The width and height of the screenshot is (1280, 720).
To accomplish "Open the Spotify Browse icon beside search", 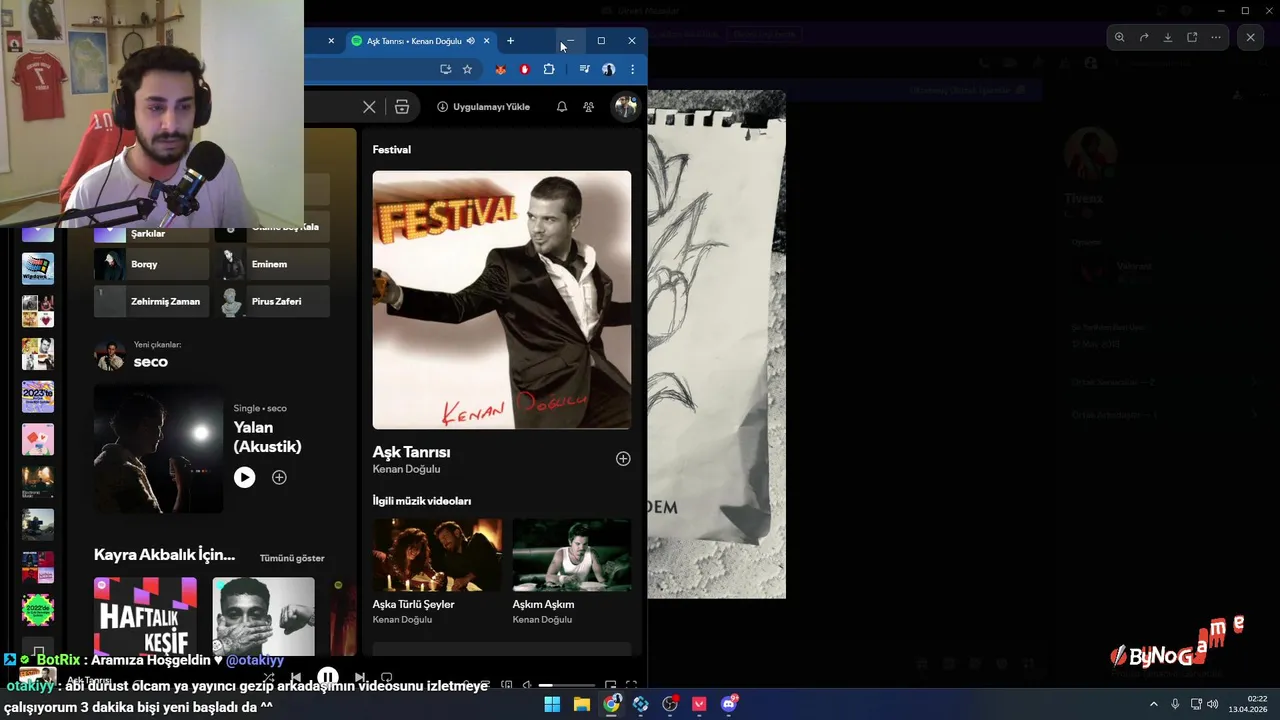I will coord(402,107).
